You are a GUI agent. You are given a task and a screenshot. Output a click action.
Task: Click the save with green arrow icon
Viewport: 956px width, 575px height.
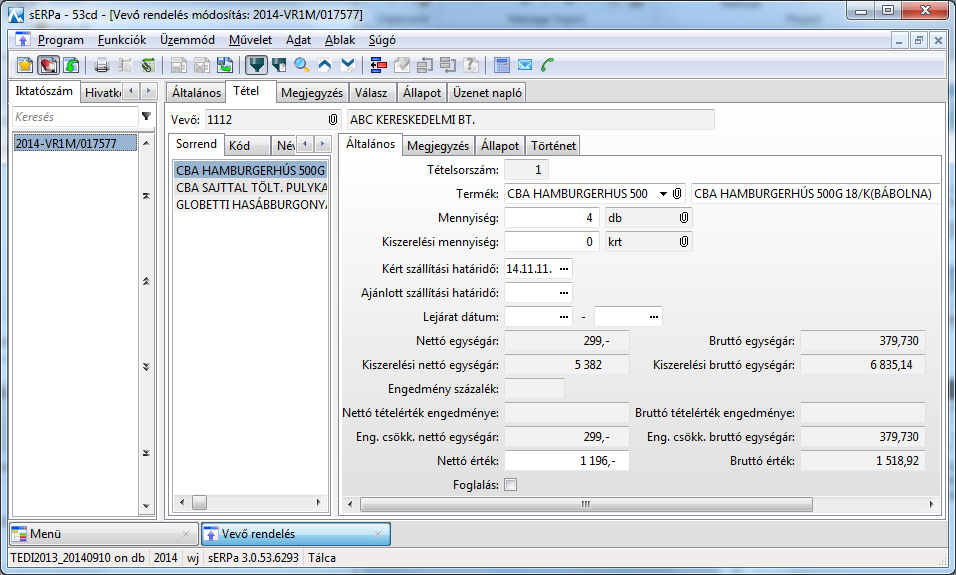[224, 65]
